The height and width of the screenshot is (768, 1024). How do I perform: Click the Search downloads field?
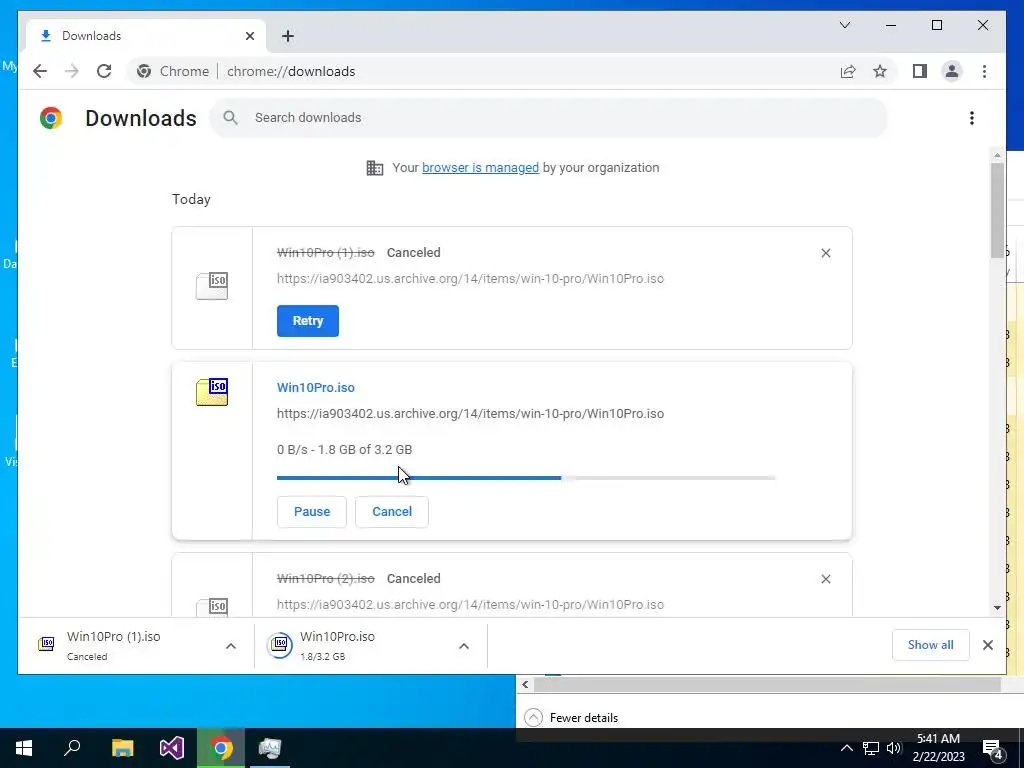point(549,118)
